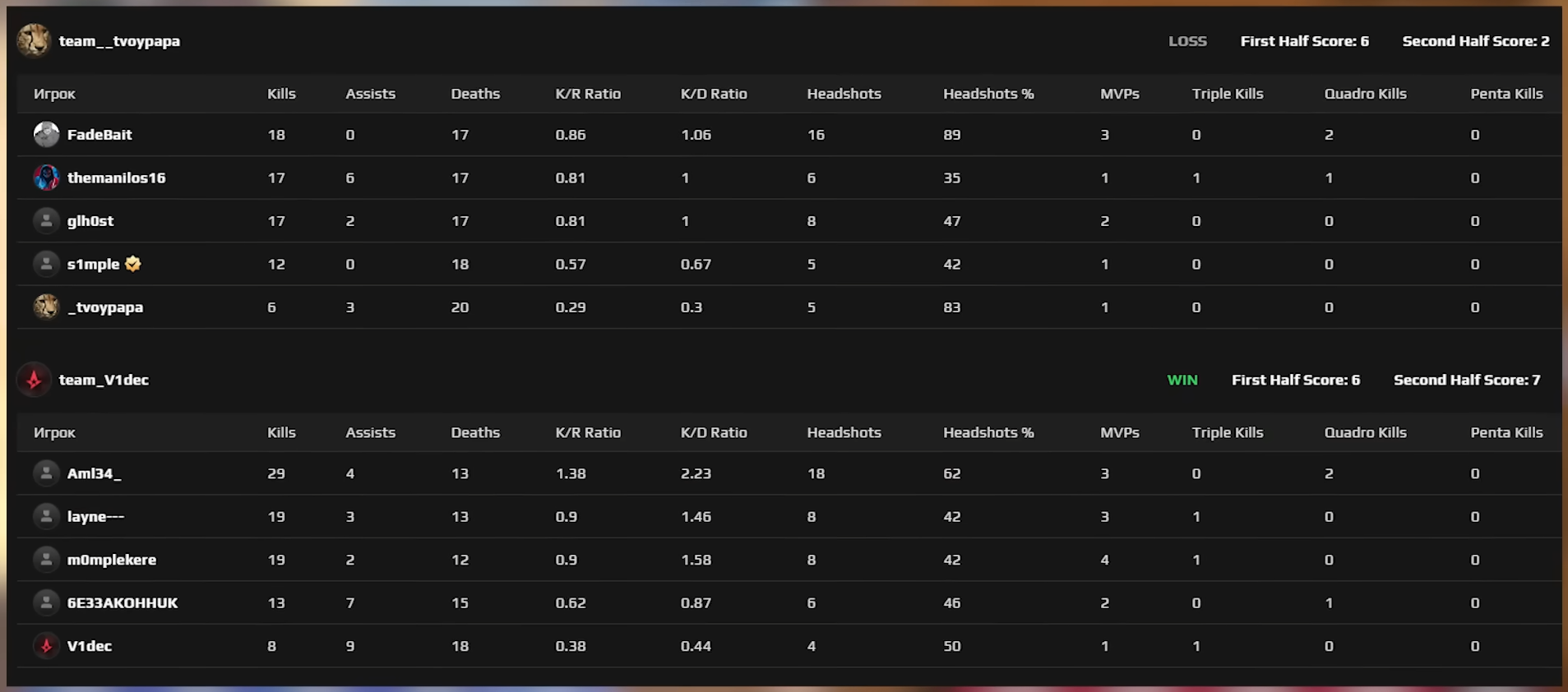Click the team__tvoypapa cheetah avatar

pos(34,40)
